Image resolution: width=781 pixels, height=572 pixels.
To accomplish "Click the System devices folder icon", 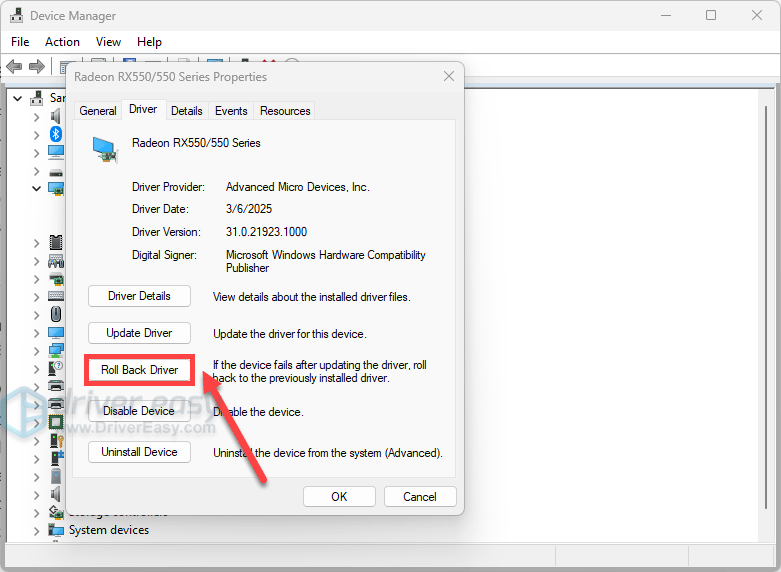I will [x=57, y=530].
